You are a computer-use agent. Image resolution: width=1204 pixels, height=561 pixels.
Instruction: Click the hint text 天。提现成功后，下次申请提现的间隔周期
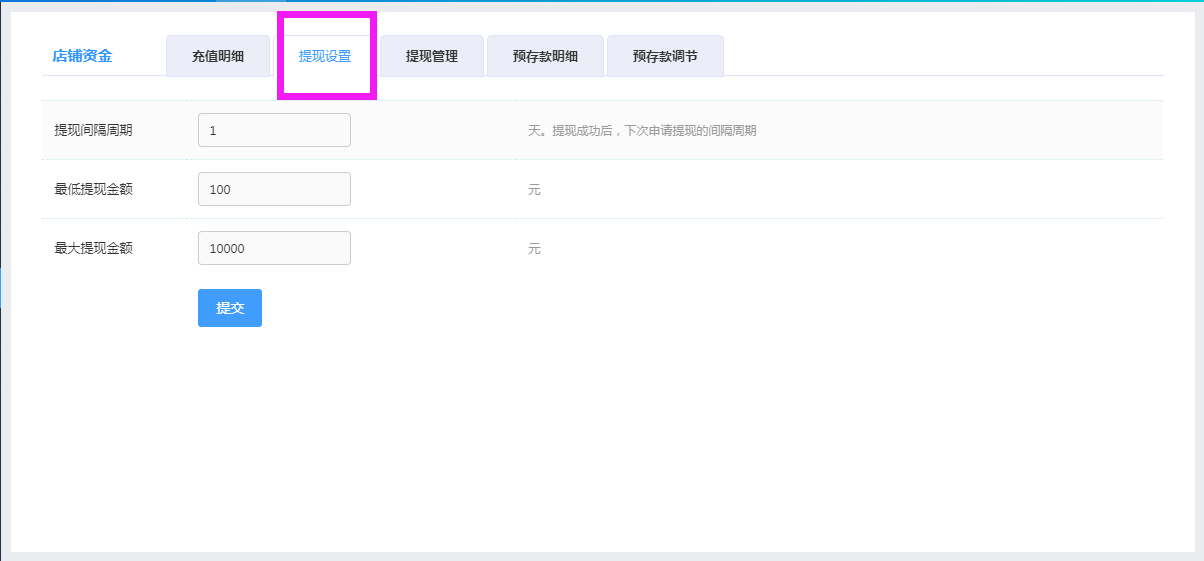pyautogui.click(x=642, y=131)
